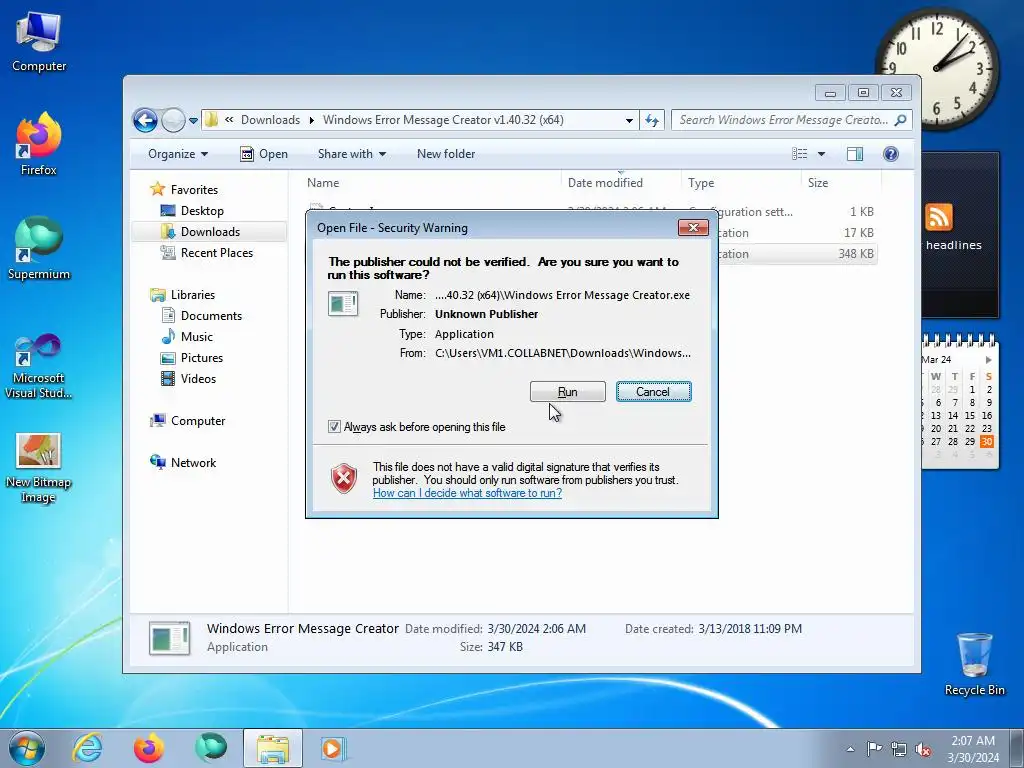The height and width of the screenshot is (768, 1024).
Task: Click the Explorer forward arrow button
Action: tap(173, 120)
